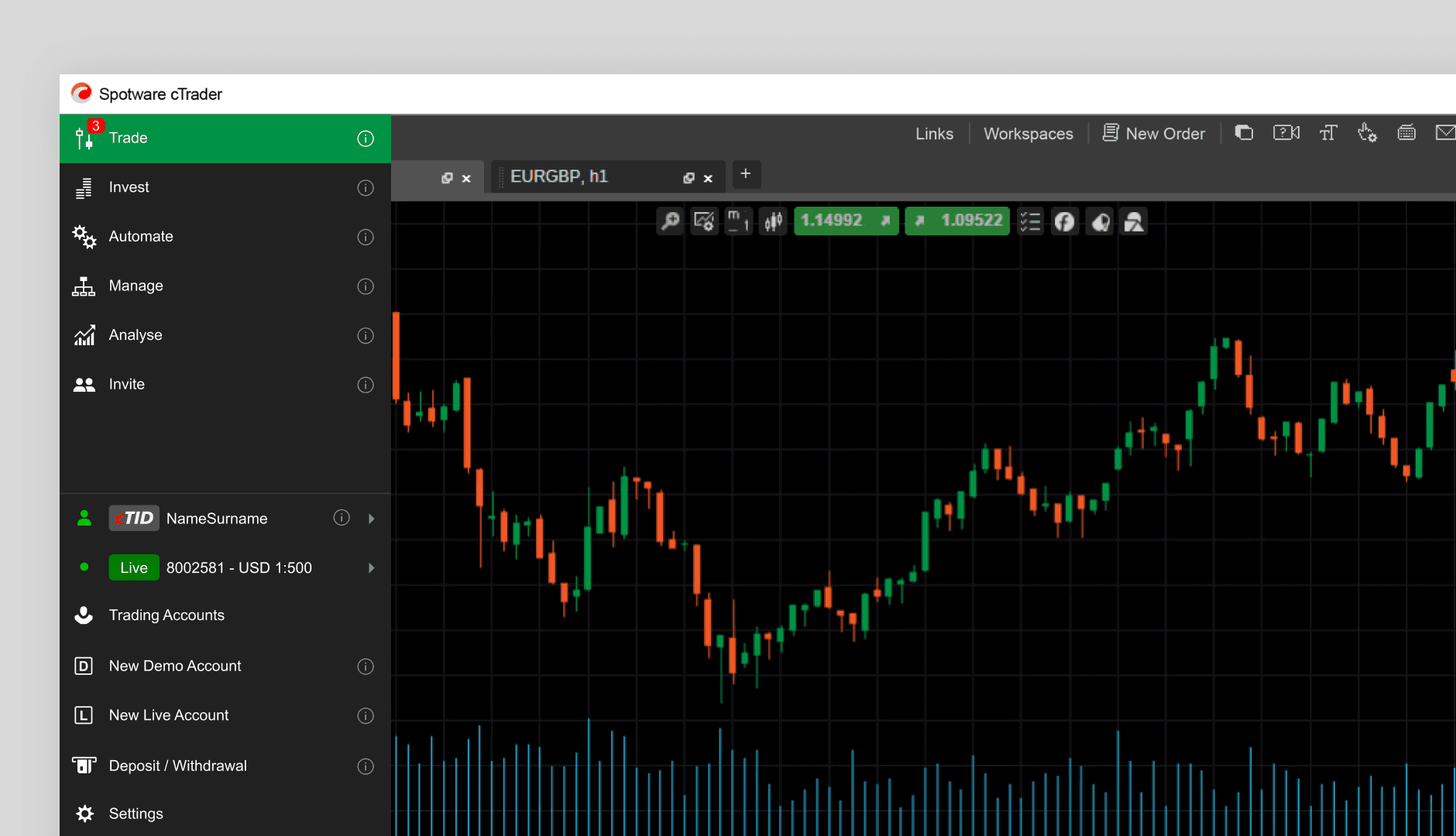This screenshot has width=1456, height=836.
Task: Open the chart settings icon with gear
Action: pos(704,221)
